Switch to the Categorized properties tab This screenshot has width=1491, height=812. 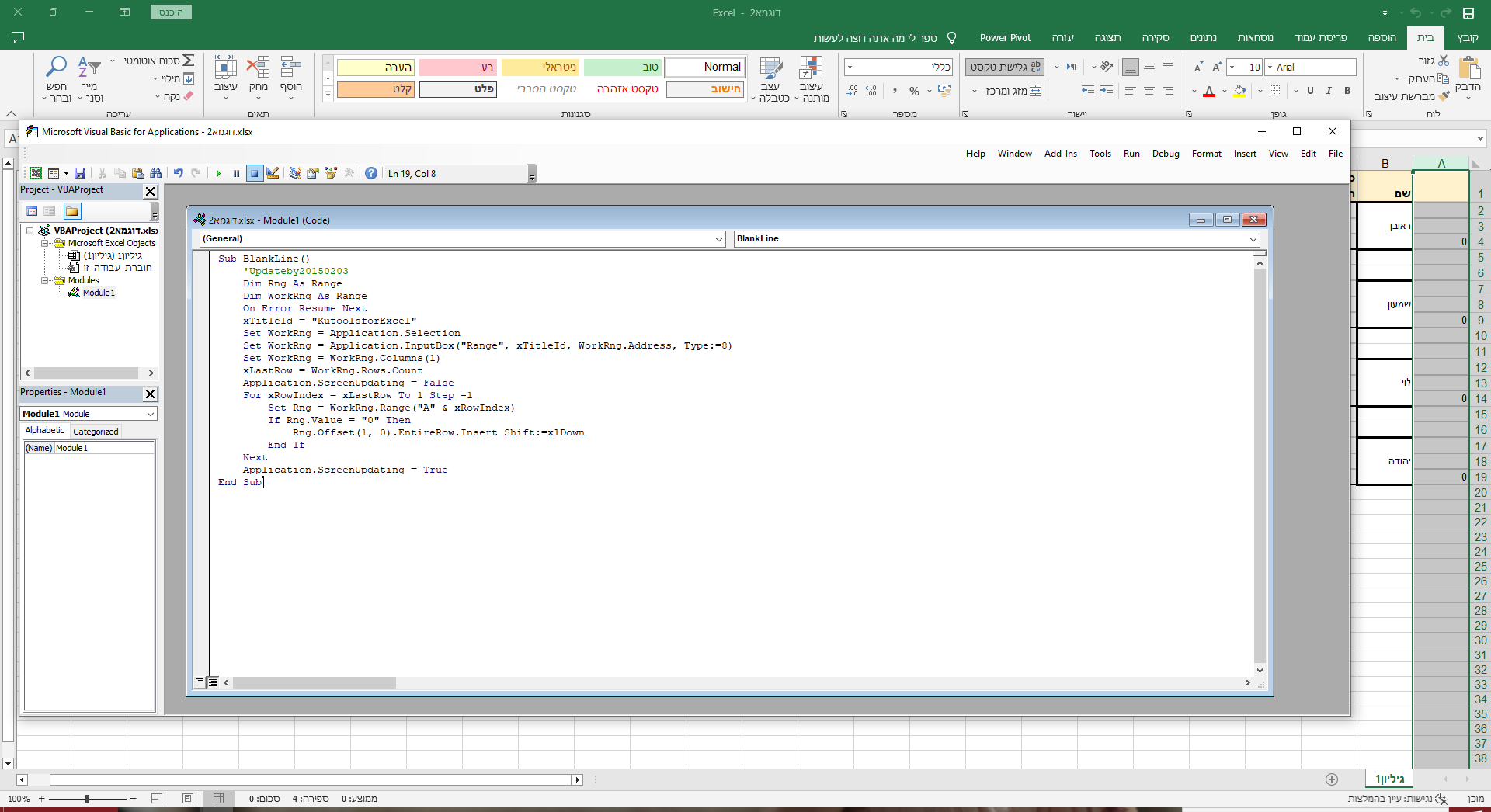[96, 432]
